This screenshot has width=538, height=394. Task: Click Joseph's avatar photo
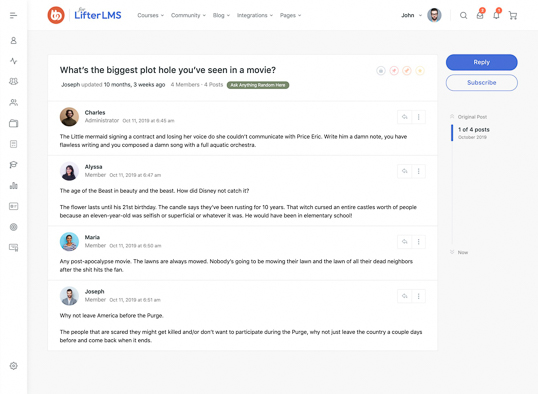(x=69, y=296)
